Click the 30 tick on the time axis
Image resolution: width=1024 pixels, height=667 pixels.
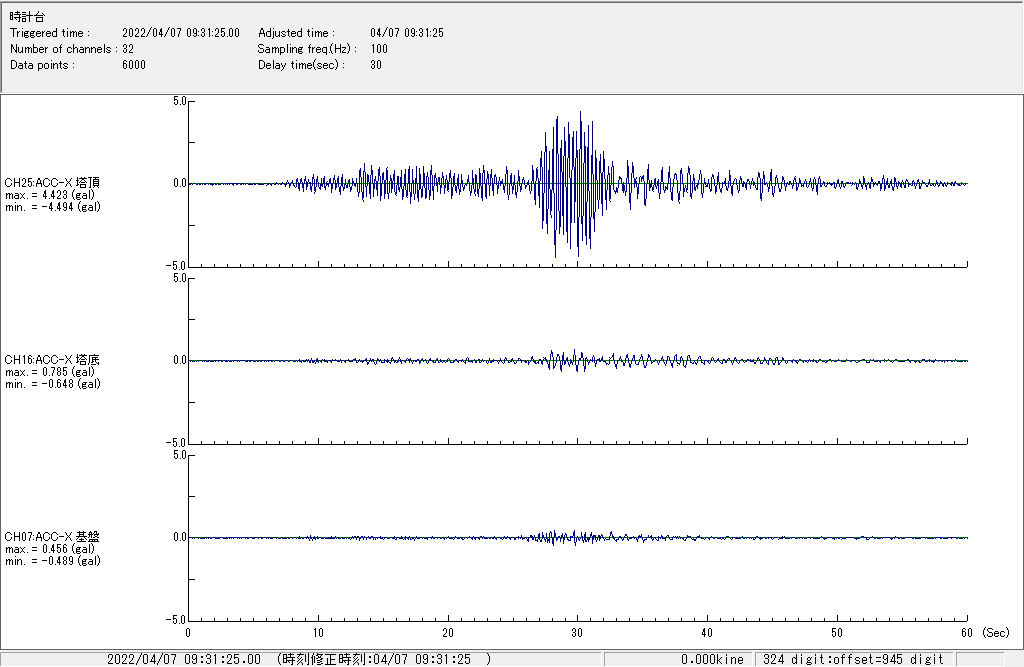(577, 633)
